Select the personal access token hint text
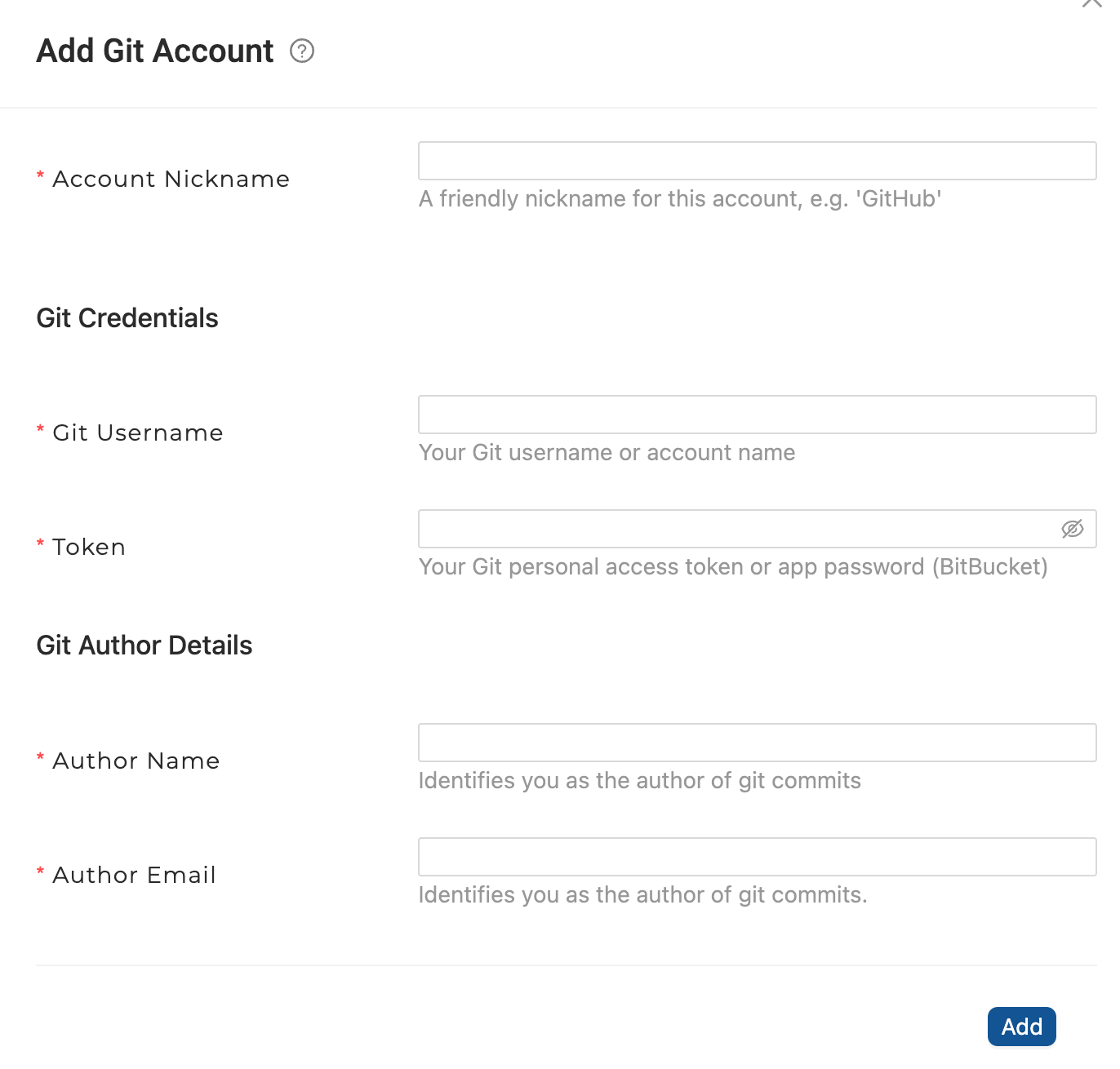 pos(733,567)
